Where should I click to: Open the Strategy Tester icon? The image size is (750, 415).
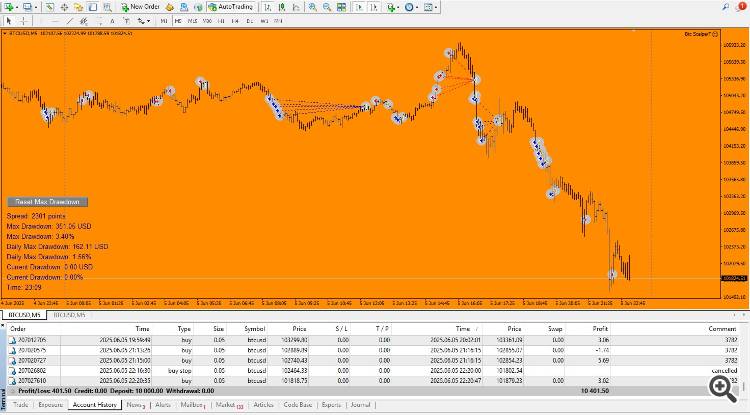click(107, 7)
